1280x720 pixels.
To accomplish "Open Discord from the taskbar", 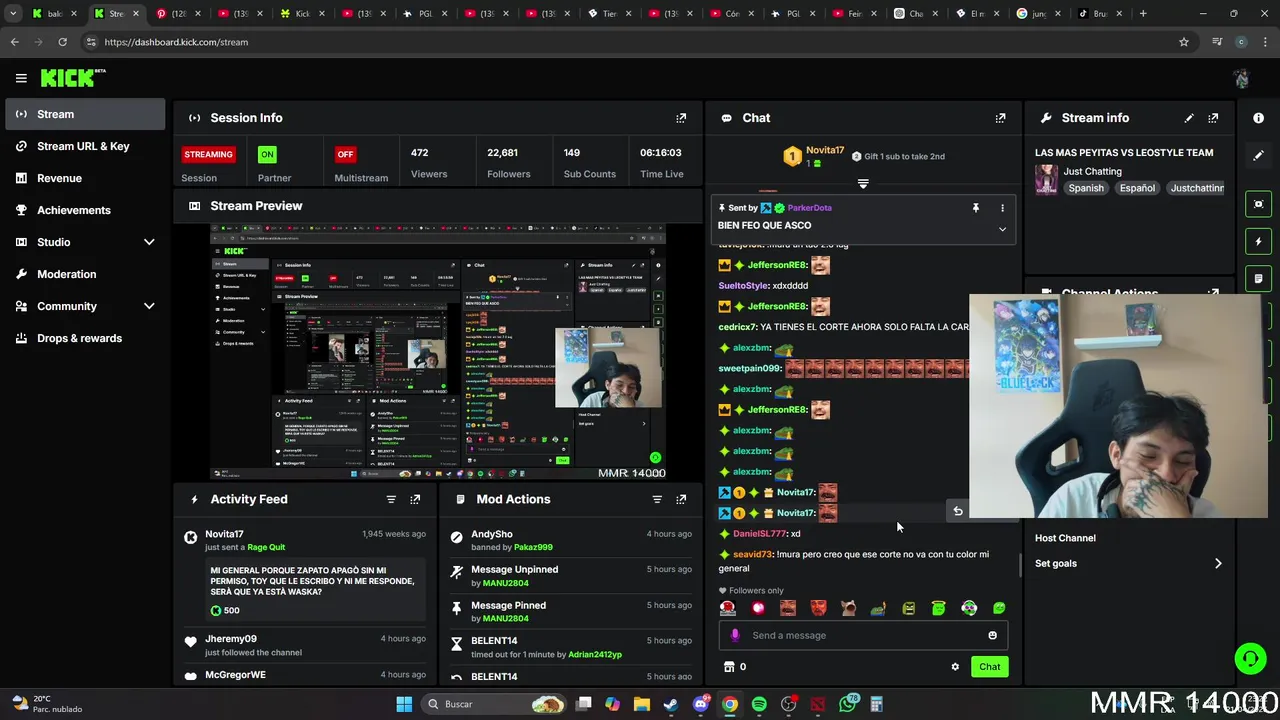I will click(x=701, y=704).
